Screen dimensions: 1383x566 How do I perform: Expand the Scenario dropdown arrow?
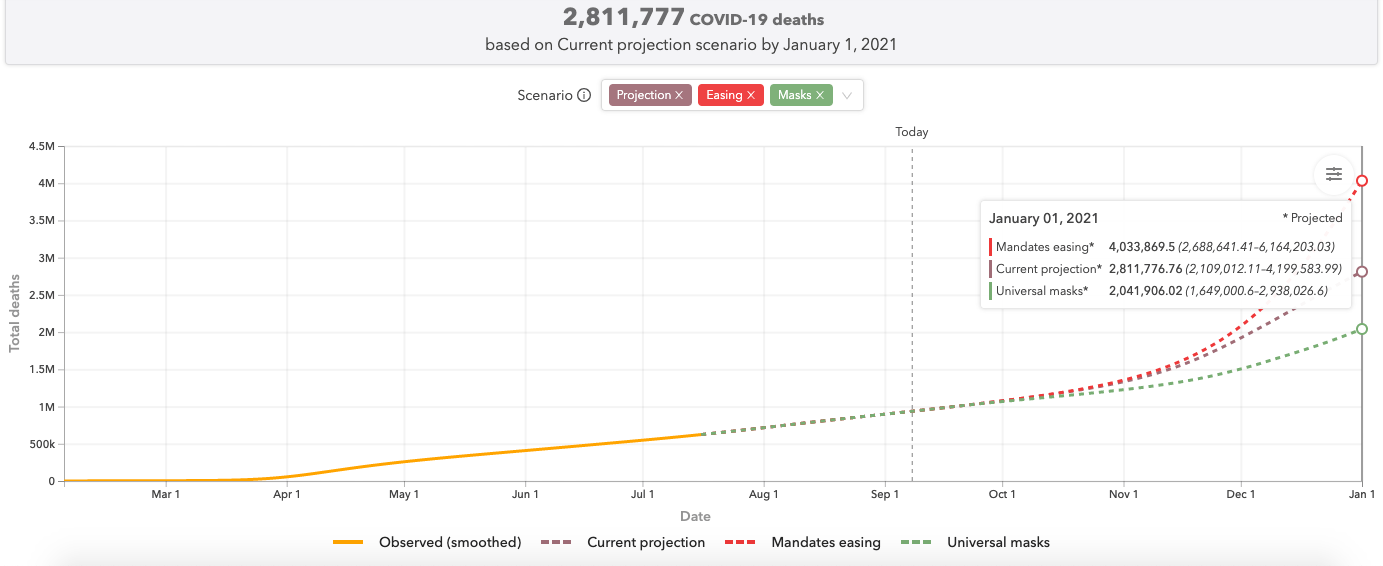(x=847, y=96)
